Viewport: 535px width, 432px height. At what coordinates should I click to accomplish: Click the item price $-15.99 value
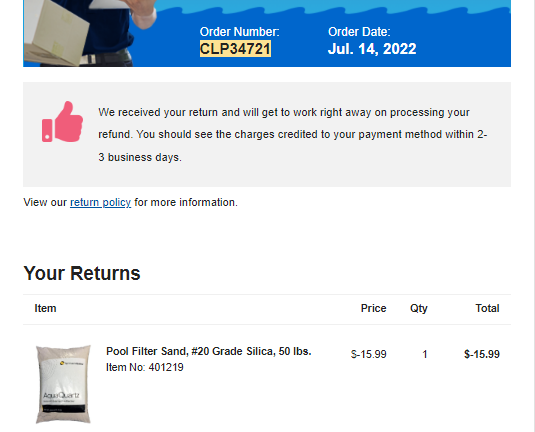pyautogui.click(x=368, y=354)
